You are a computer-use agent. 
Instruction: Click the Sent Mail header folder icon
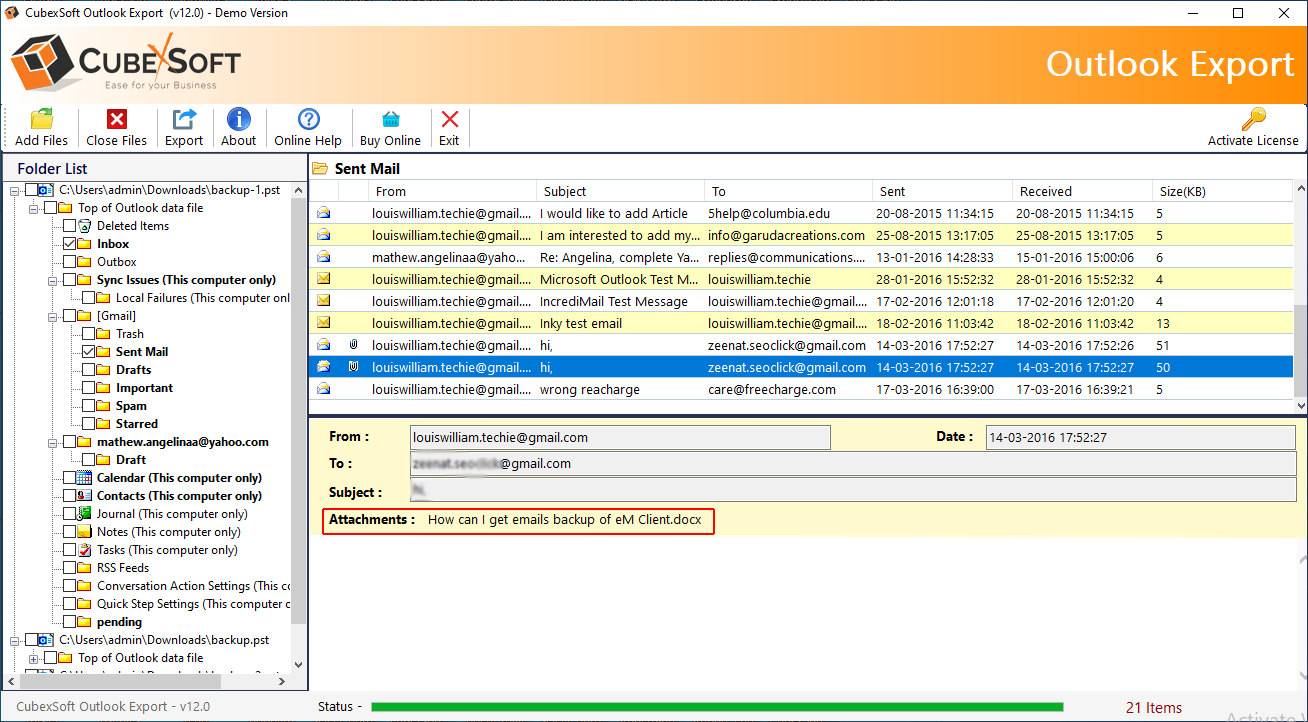coord(320,168)
